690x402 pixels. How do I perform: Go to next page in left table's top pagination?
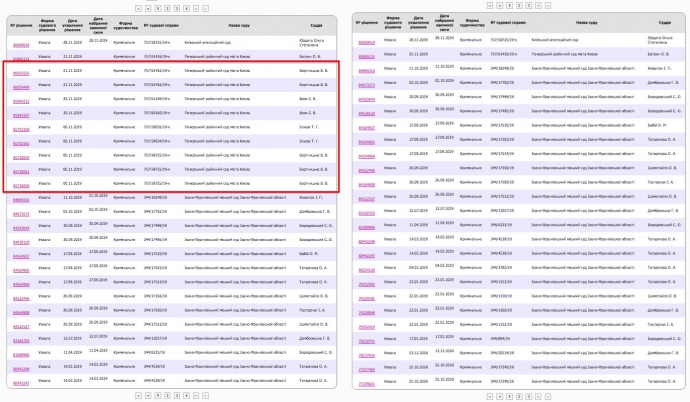(195, 7)
